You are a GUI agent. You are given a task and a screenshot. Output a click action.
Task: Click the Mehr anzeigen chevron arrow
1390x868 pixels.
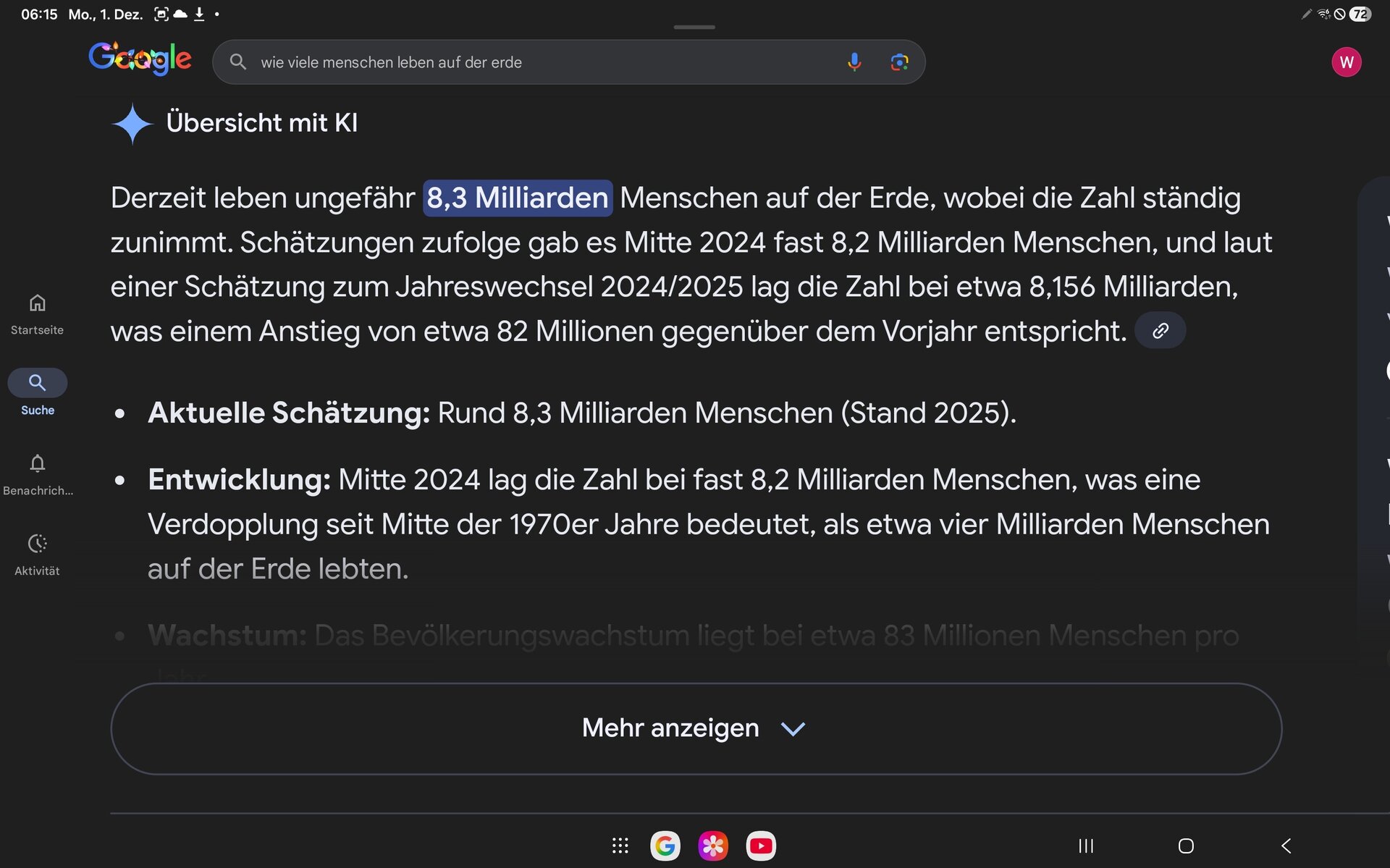point(793,729)
